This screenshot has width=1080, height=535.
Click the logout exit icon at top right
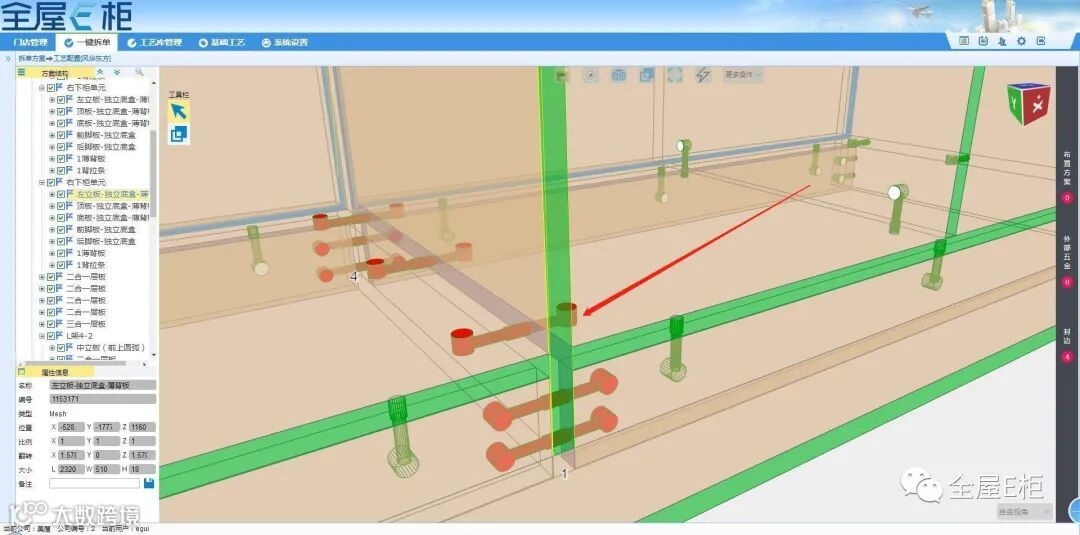pyautogui.click(x=1041, y=41)
